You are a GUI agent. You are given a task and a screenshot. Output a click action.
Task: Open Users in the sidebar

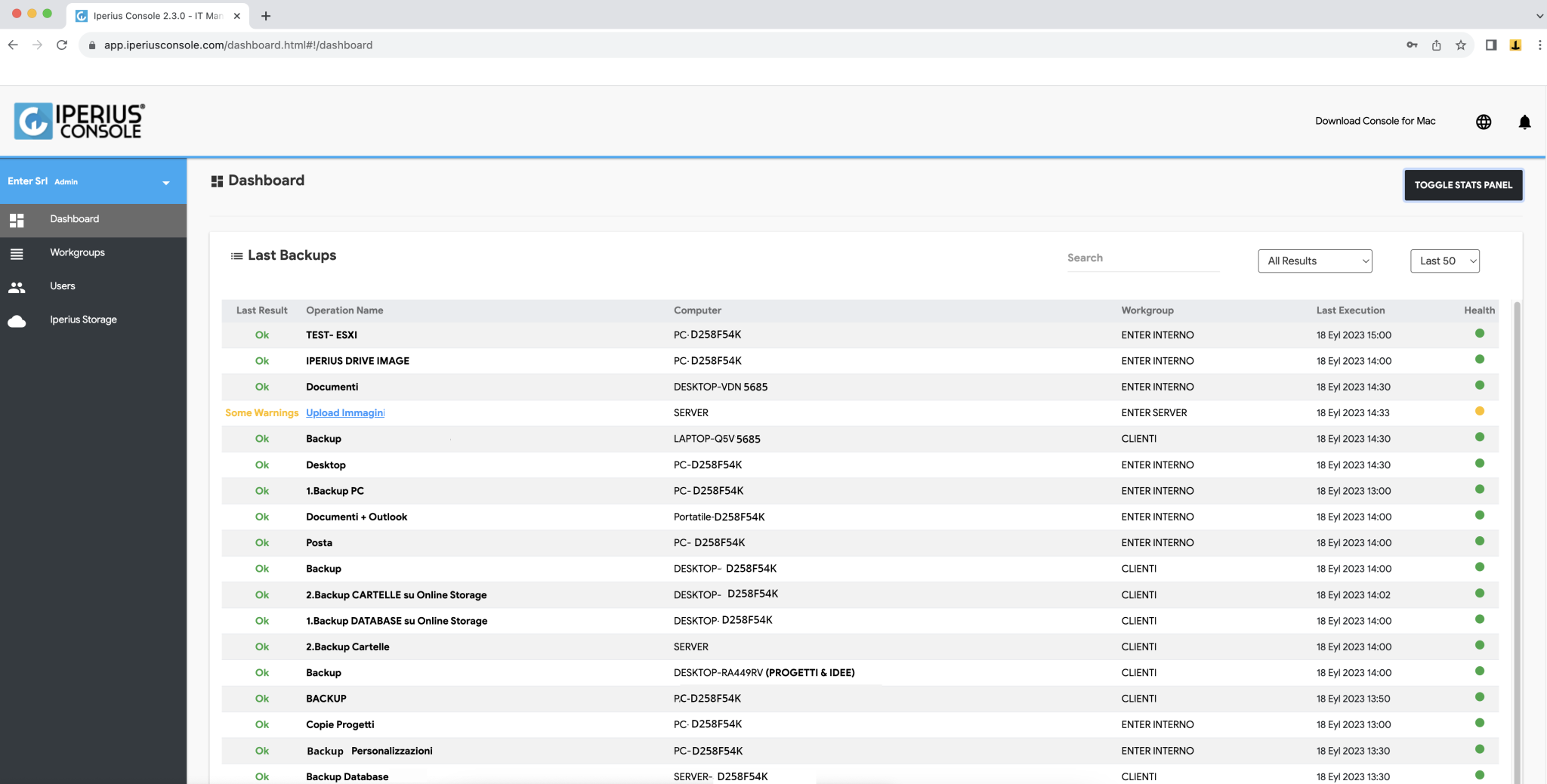[93, 286]
